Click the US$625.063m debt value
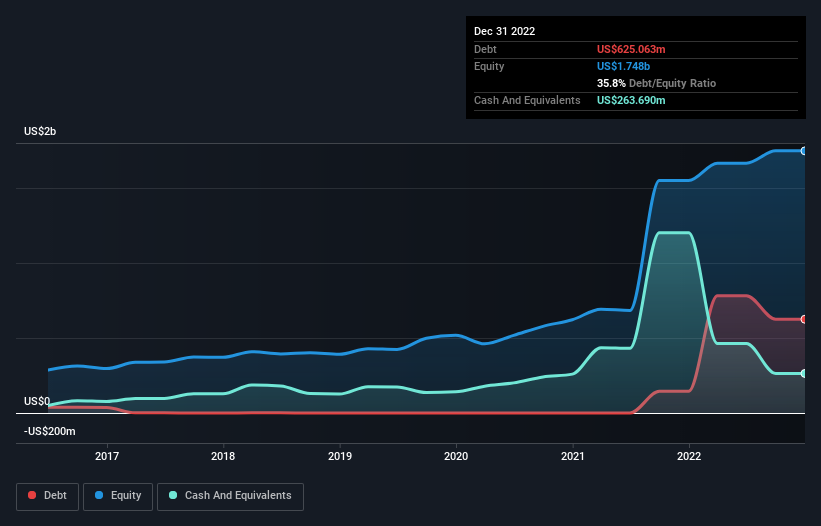This screenshot has height=526, width=821. [x=631, y=49]
